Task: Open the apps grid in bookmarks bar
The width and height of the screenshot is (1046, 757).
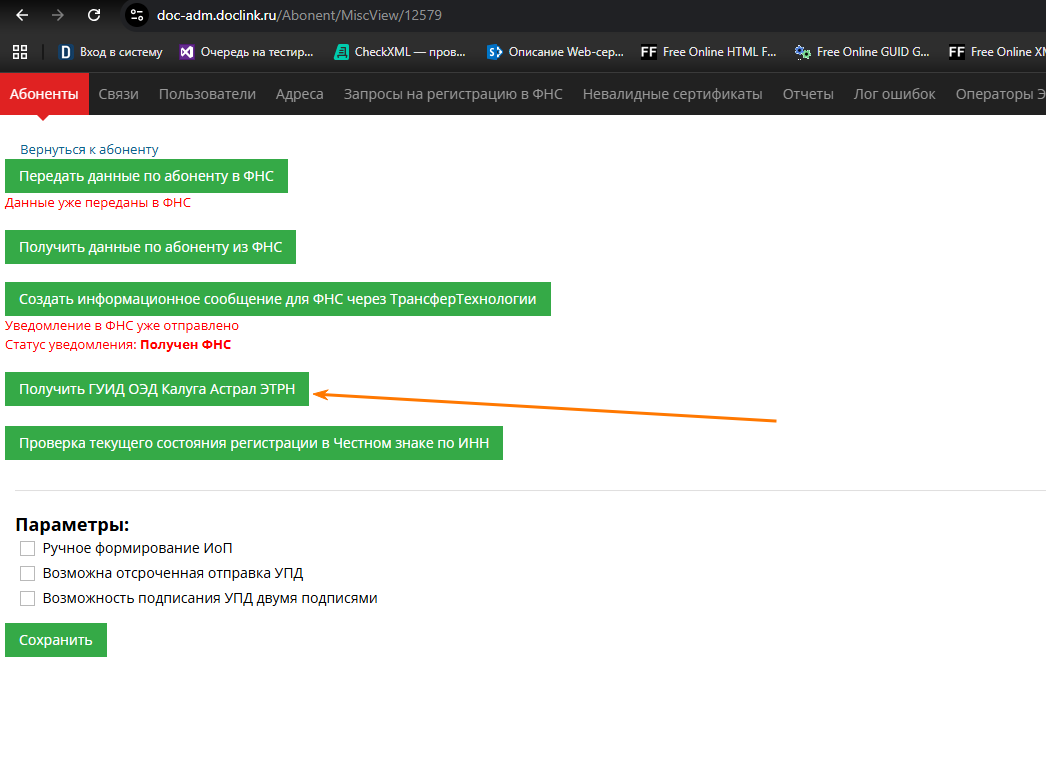Action: pyautogui.click(x=20, y=52)
